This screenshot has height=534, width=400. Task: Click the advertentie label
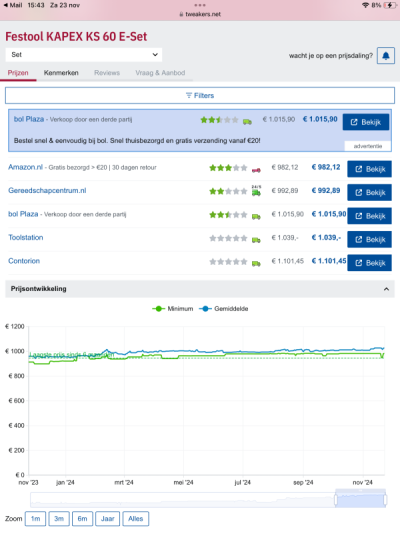click(x=368, y=146)
